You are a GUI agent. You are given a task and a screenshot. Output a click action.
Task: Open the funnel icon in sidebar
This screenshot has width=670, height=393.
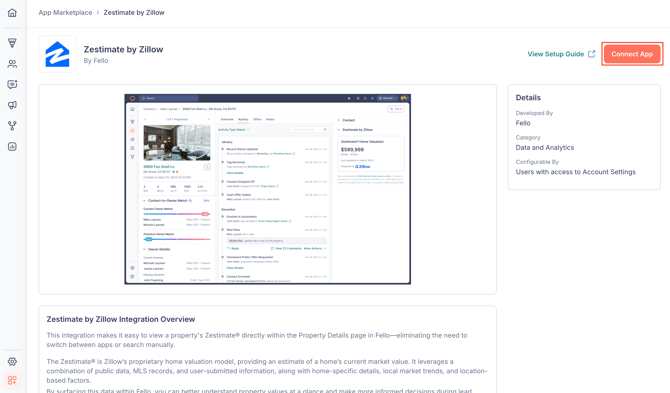pos(12,43)
